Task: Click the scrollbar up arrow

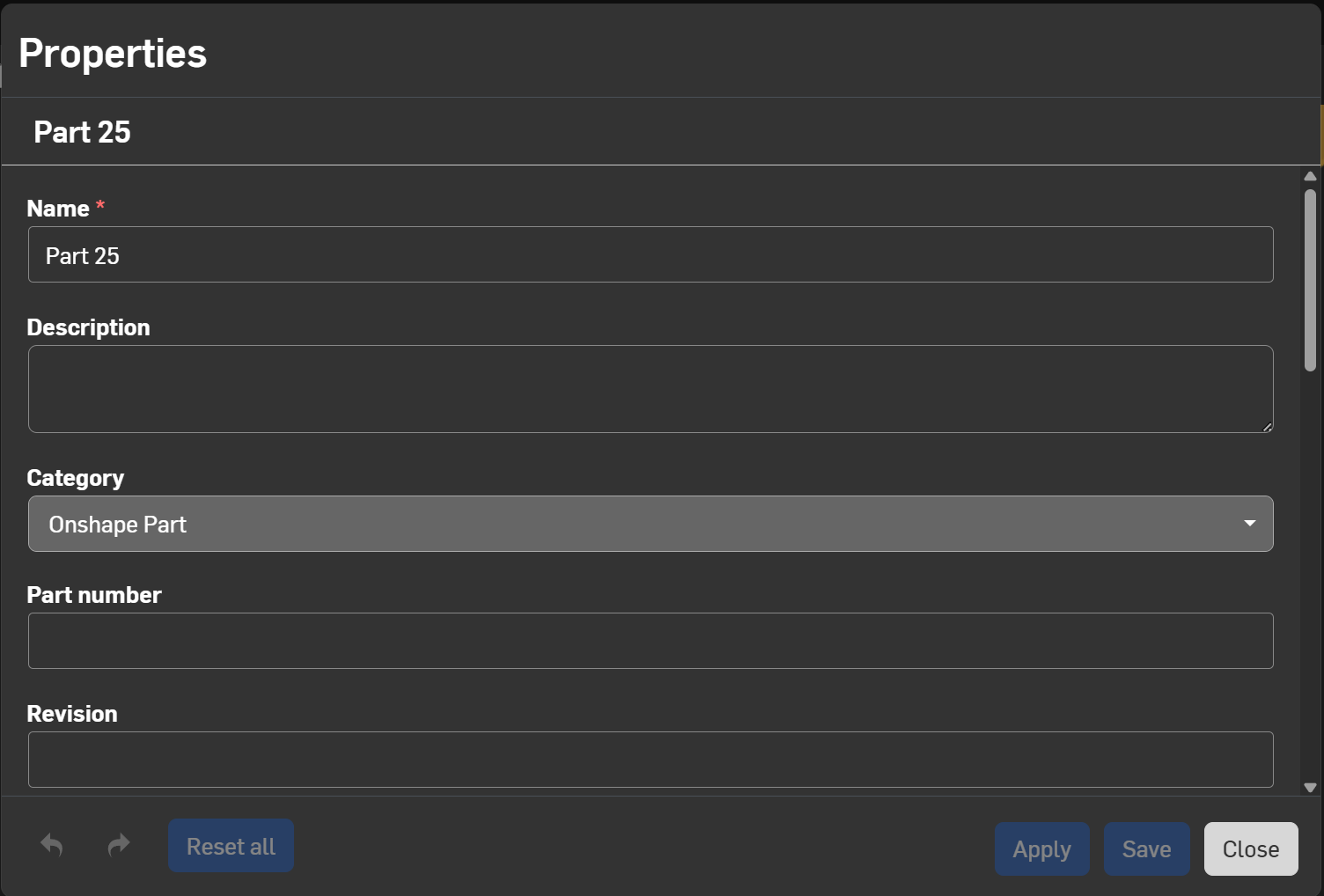Action: 1310,176
